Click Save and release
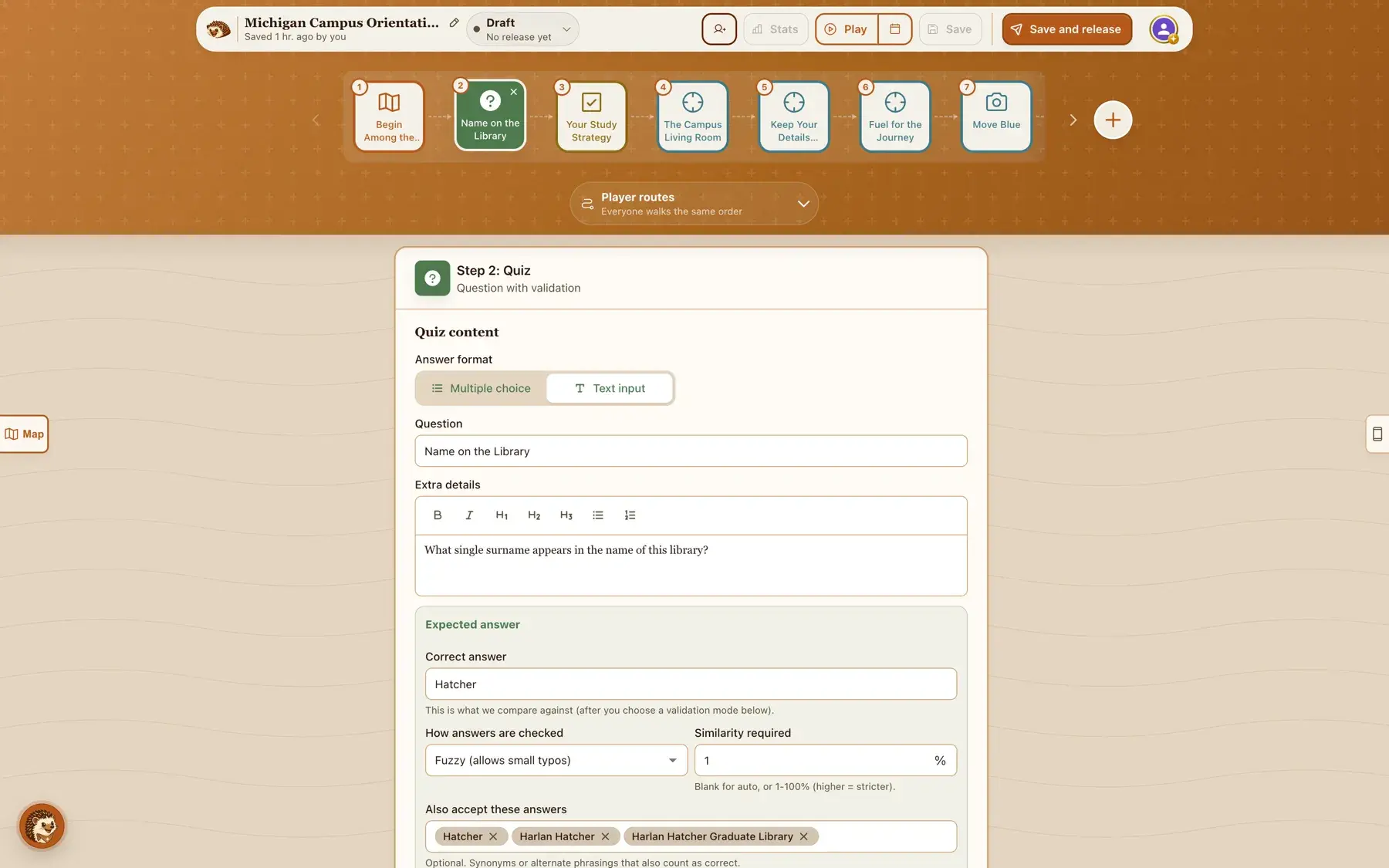 [1066, 29]
